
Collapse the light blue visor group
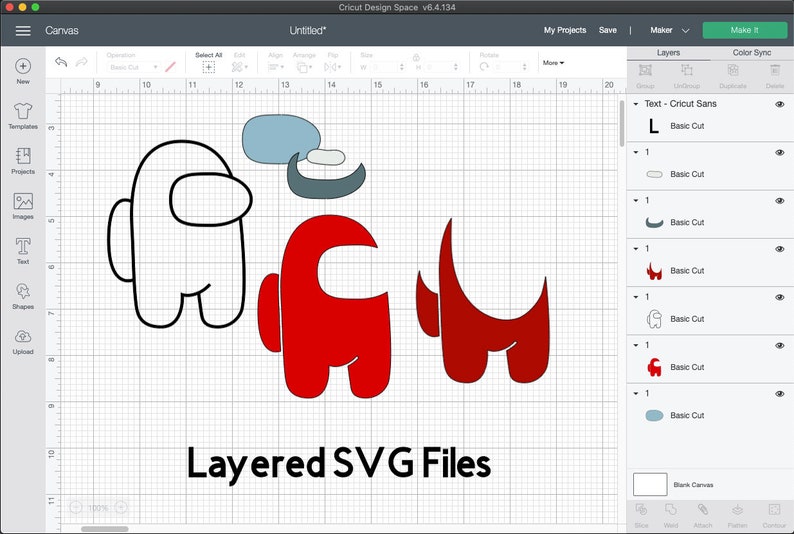pyautogui.click(x=636, y=393)
